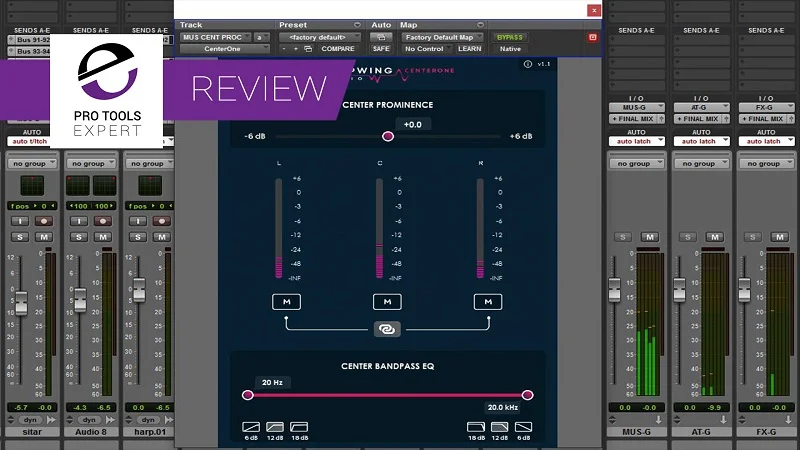Mute the FX-G track
This screenshot has height=450, width=800.
pos(779,237)
